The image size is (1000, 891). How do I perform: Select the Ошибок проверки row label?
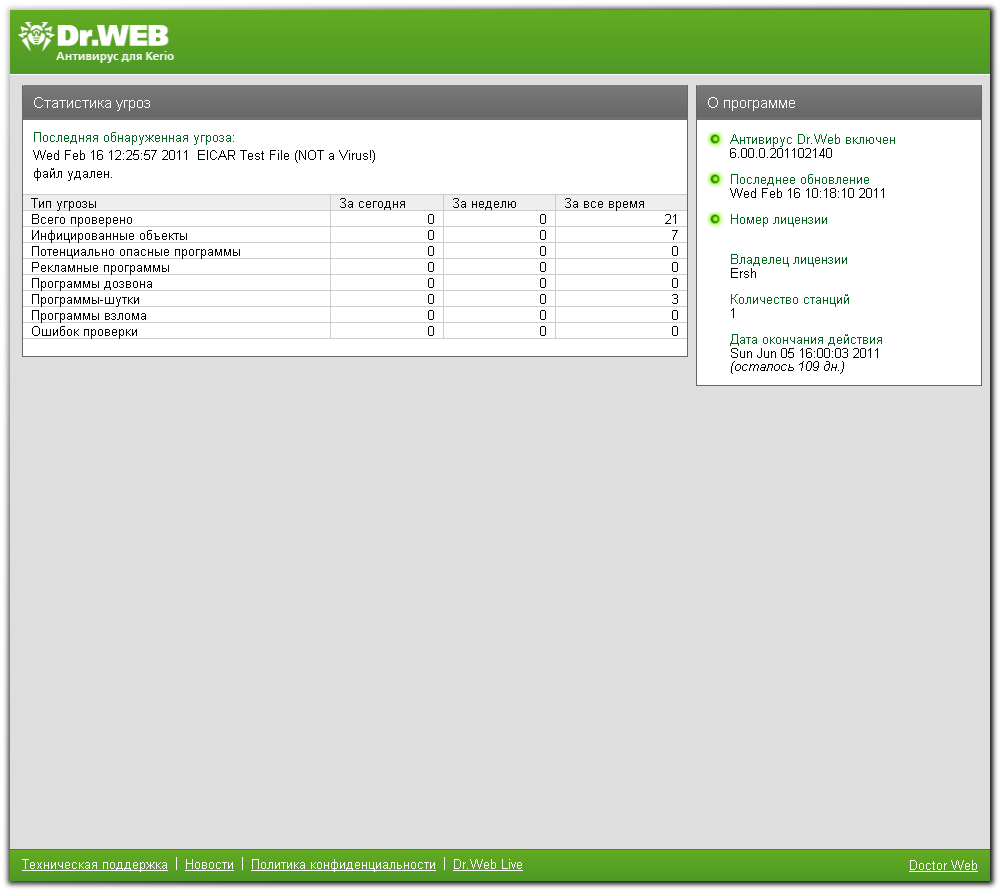click(84, 331)
